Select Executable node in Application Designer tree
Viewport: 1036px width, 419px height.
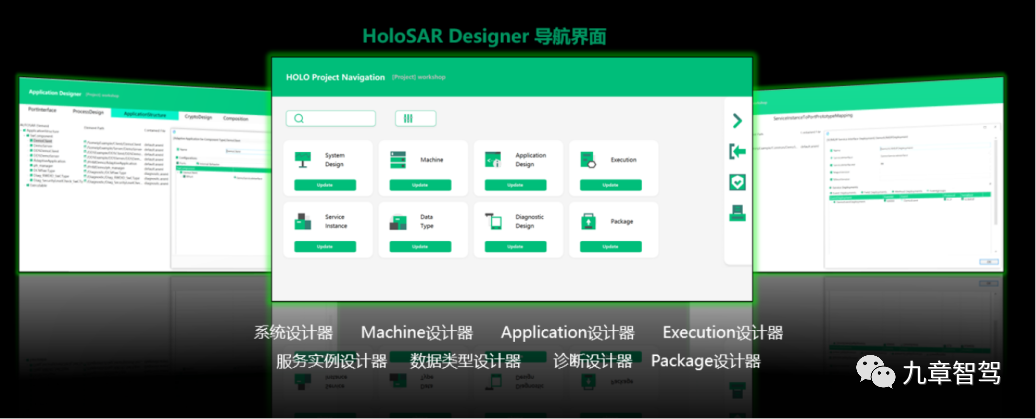click(37, 185)
